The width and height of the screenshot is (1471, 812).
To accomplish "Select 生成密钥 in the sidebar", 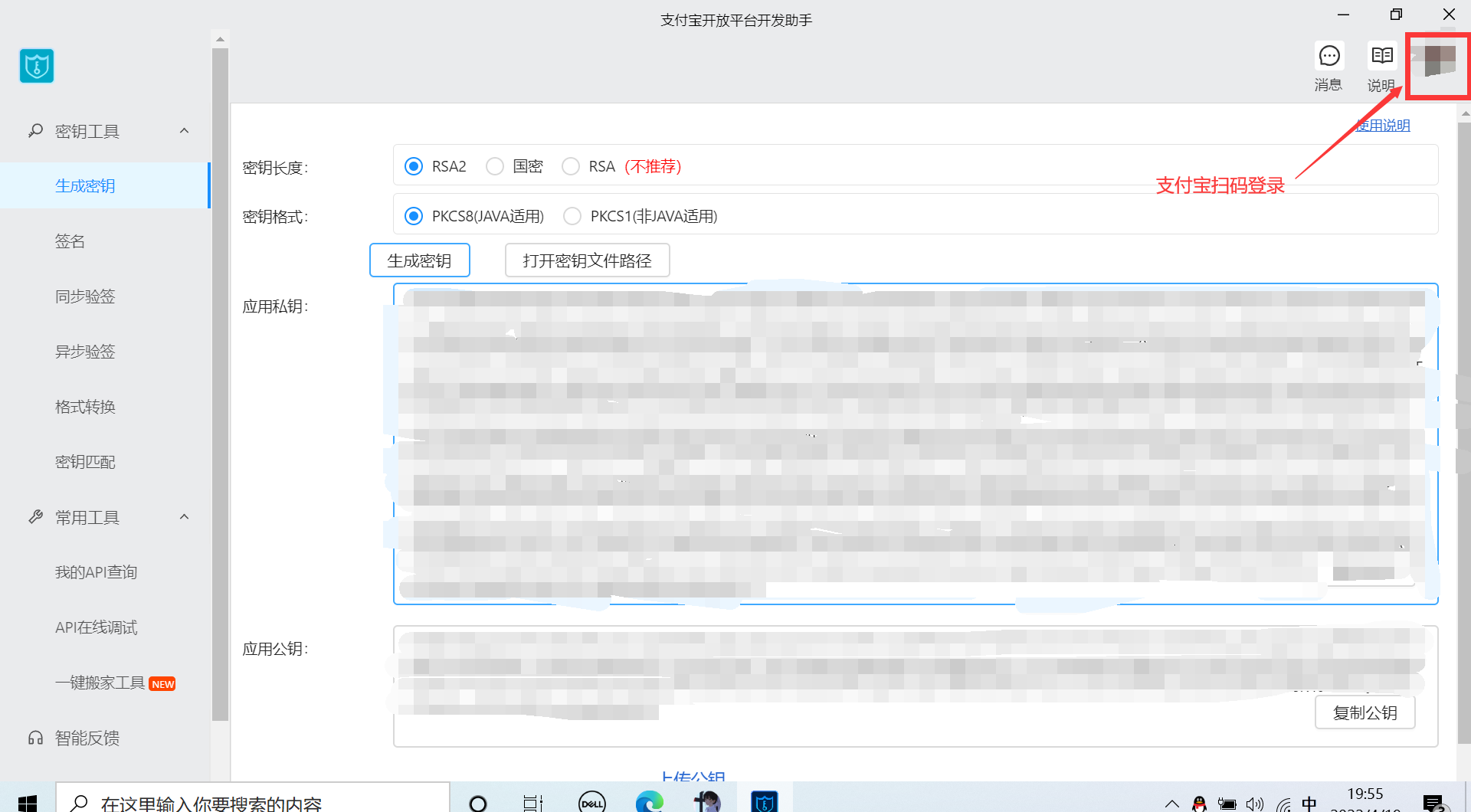I will click(104, 185).
